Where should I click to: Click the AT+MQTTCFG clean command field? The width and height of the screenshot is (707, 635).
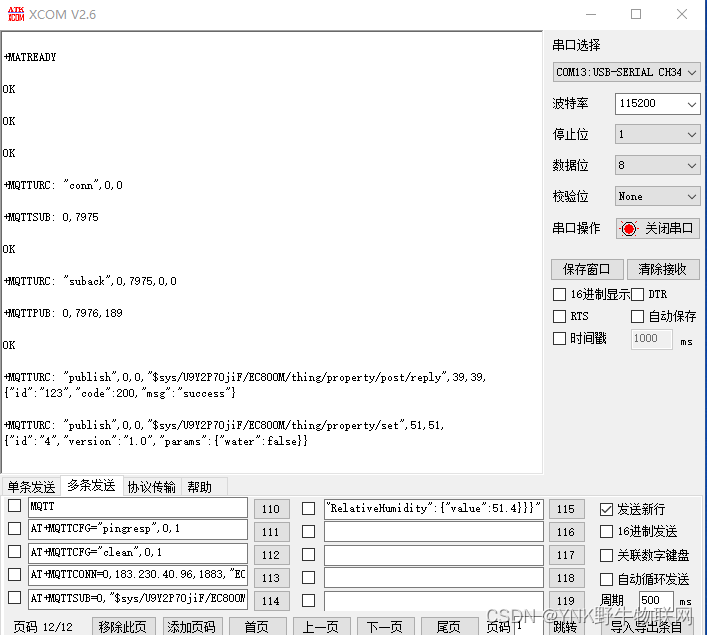(x=138, y=553)
